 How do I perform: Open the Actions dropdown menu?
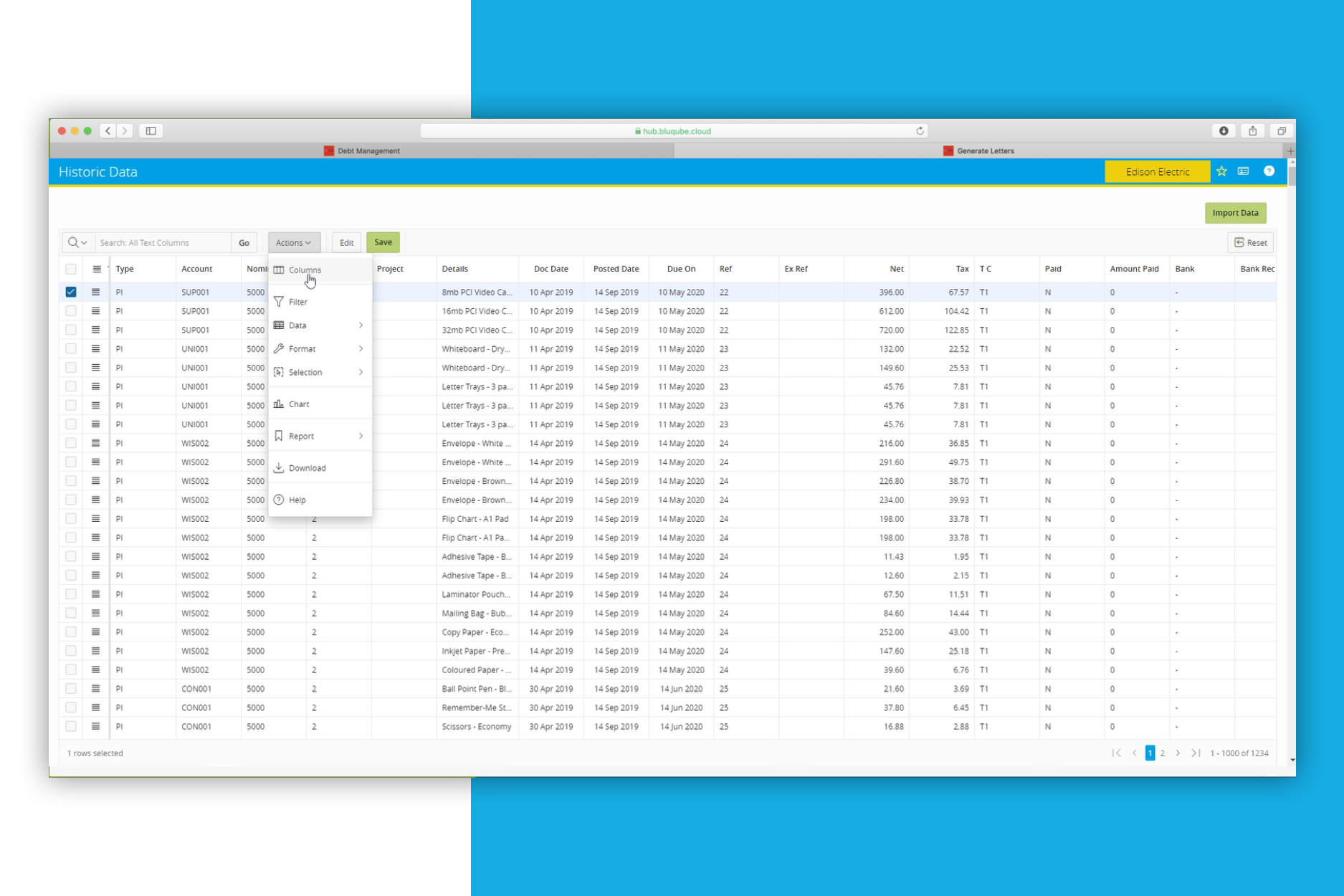[x=294, y=242]
